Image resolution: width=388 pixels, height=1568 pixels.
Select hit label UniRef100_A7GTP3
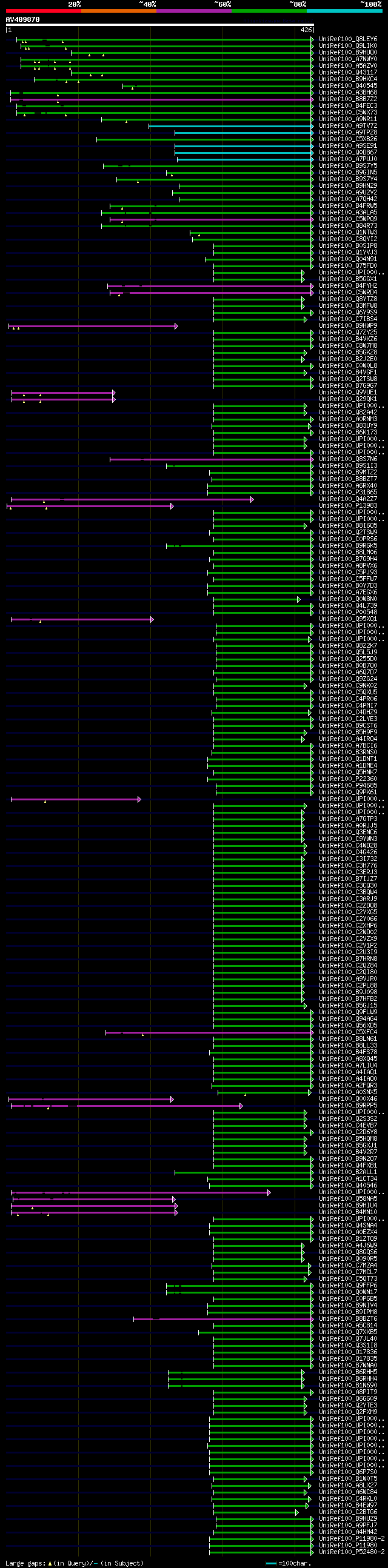point(348,819)
